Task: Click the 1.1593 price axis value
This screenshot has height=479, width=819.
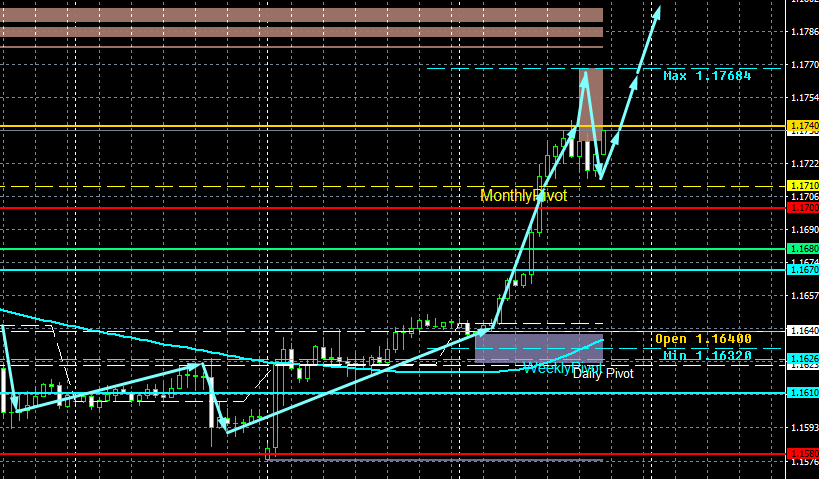Action: coord(805,428)
